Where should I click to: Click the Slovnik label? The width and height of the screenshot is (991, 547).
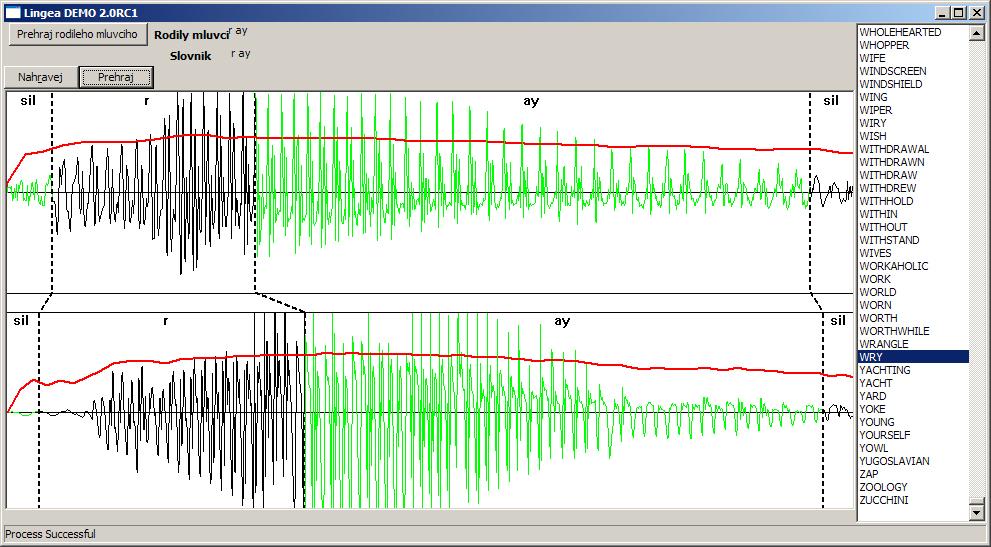point(190,56)
